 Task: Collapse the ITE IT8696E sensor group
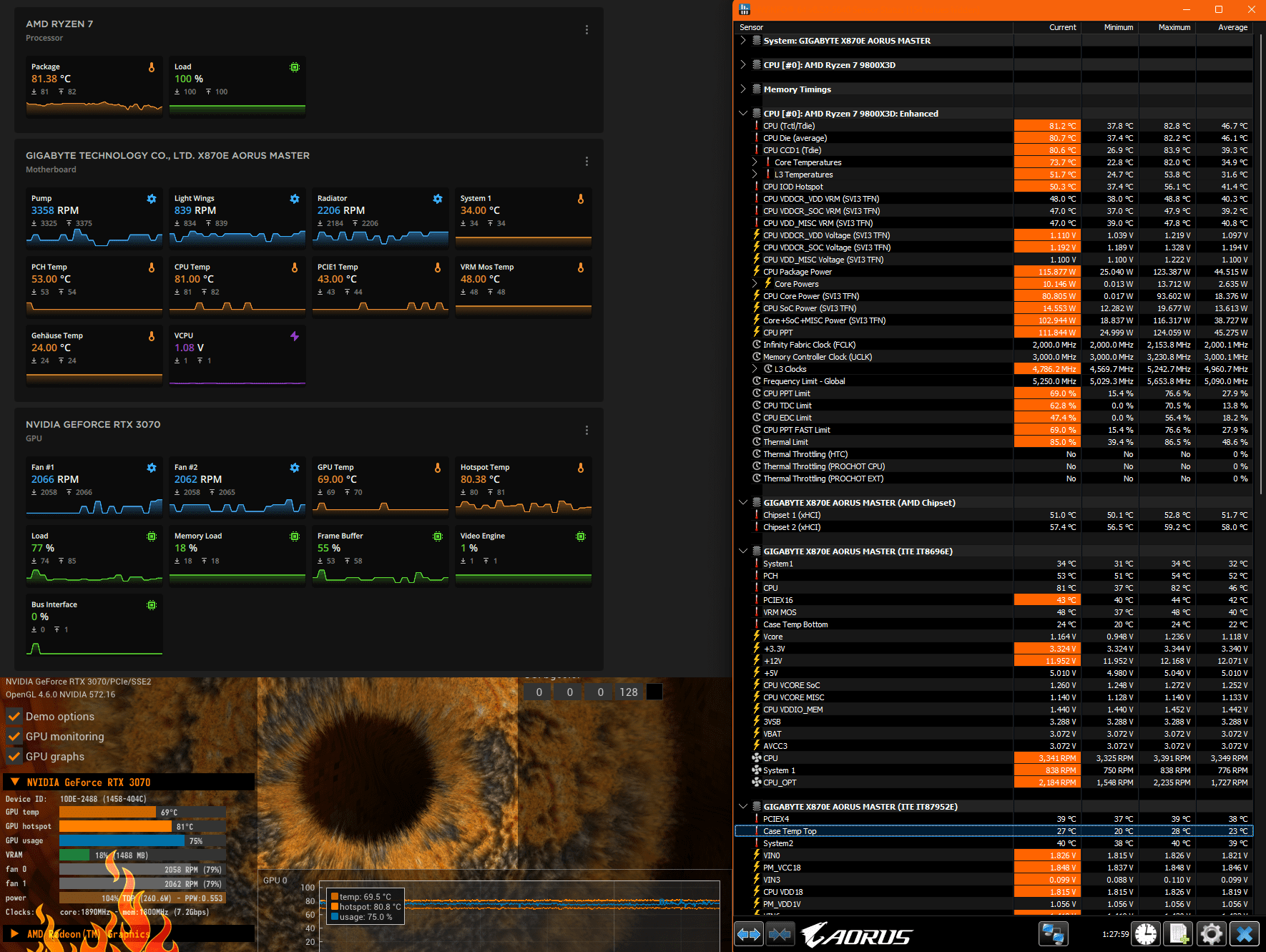click(x=743, y=551)
